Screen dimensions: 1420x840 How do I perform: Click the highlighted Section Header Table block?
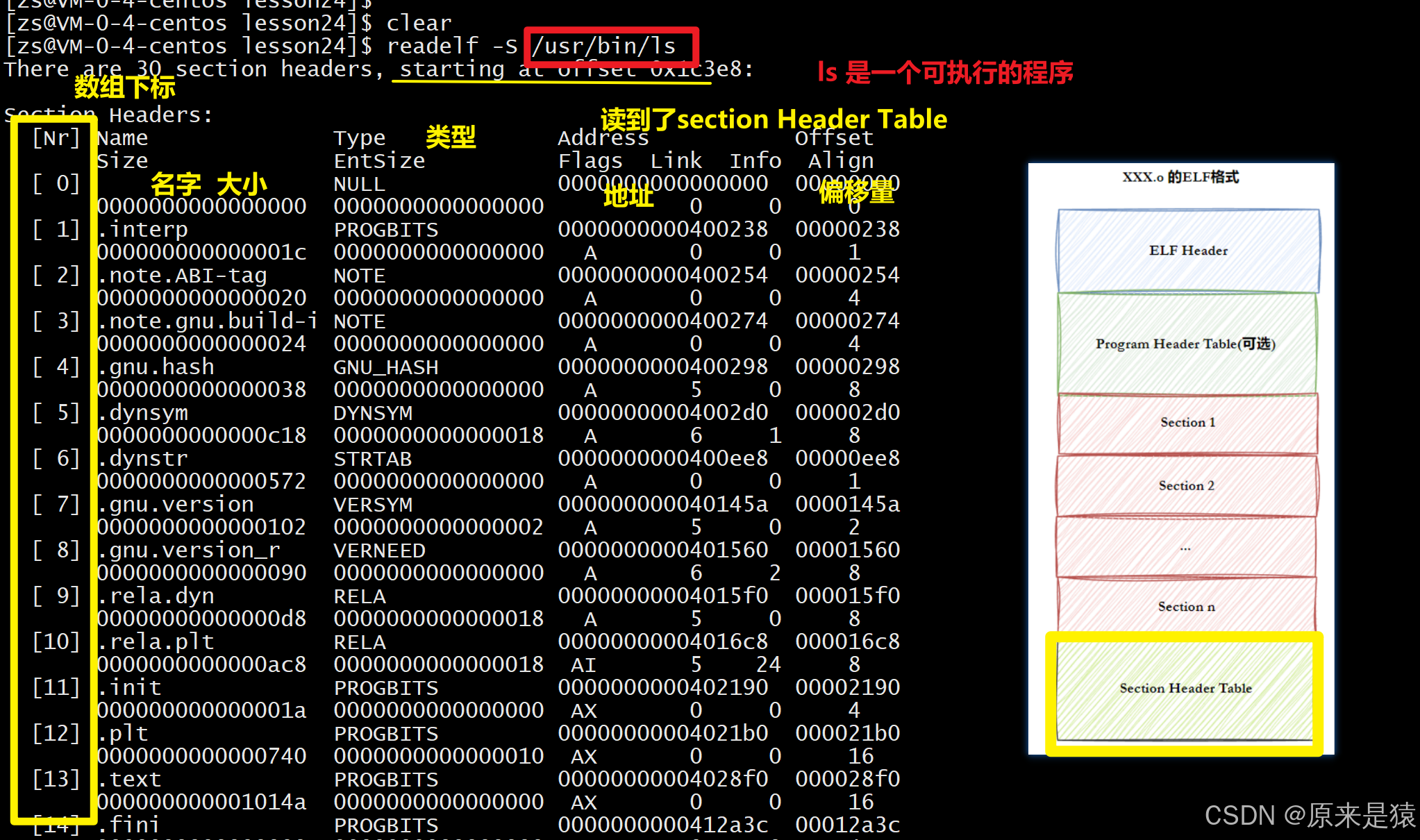pyautogui.click(x=1185, y=688)
